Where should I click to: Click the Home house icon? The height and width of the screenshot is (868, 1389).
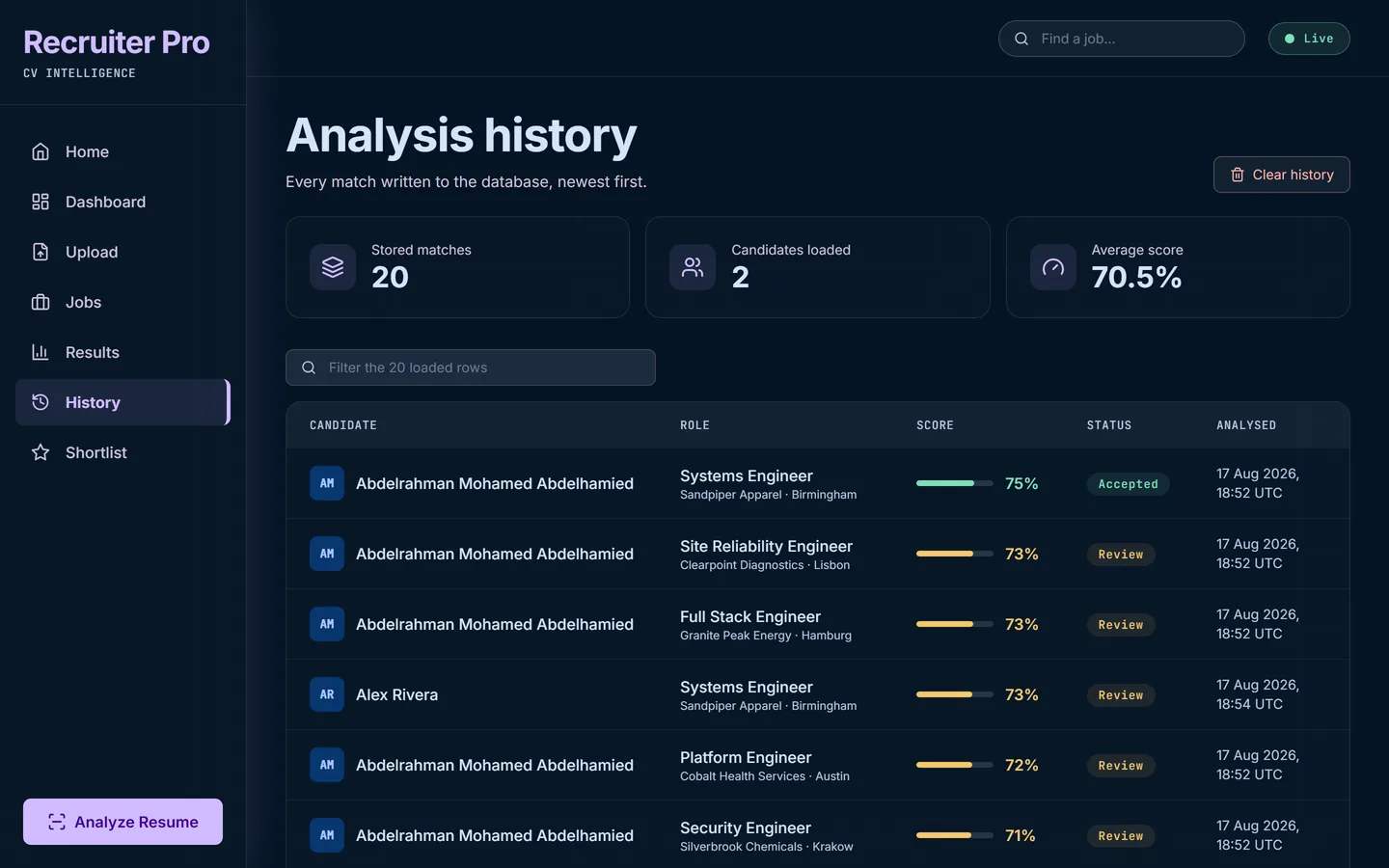click(41, 151)
